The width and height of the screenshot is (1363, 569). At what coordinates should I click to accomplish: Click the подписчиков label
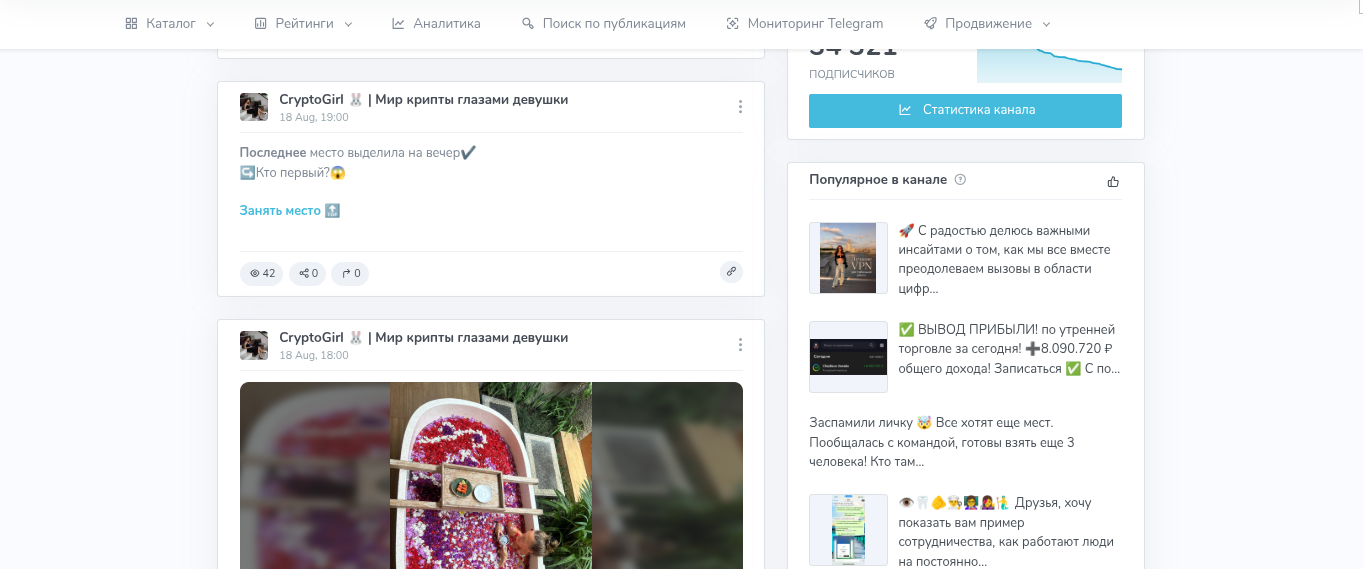[x=852, y=74]
